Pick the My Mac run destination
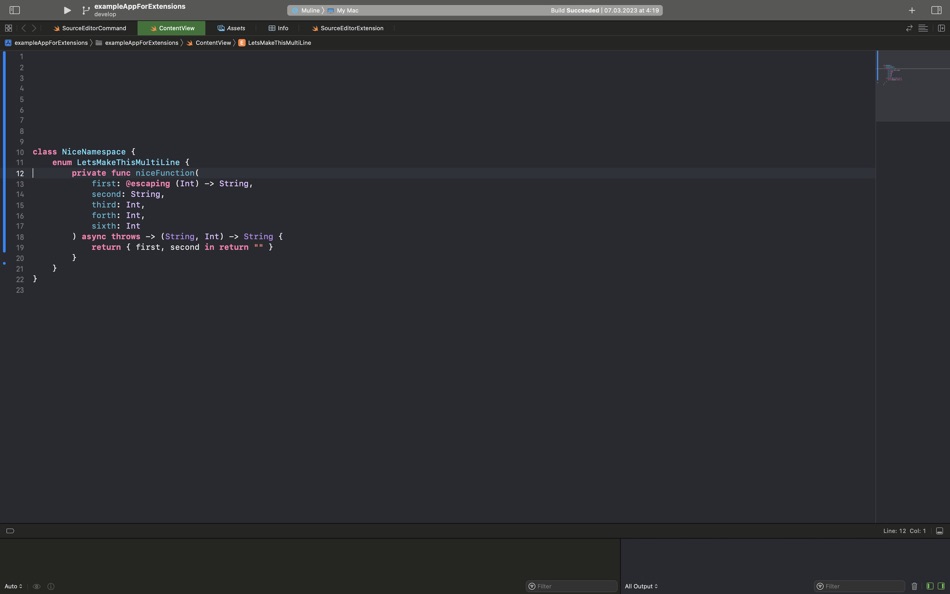 click(344, 10)
